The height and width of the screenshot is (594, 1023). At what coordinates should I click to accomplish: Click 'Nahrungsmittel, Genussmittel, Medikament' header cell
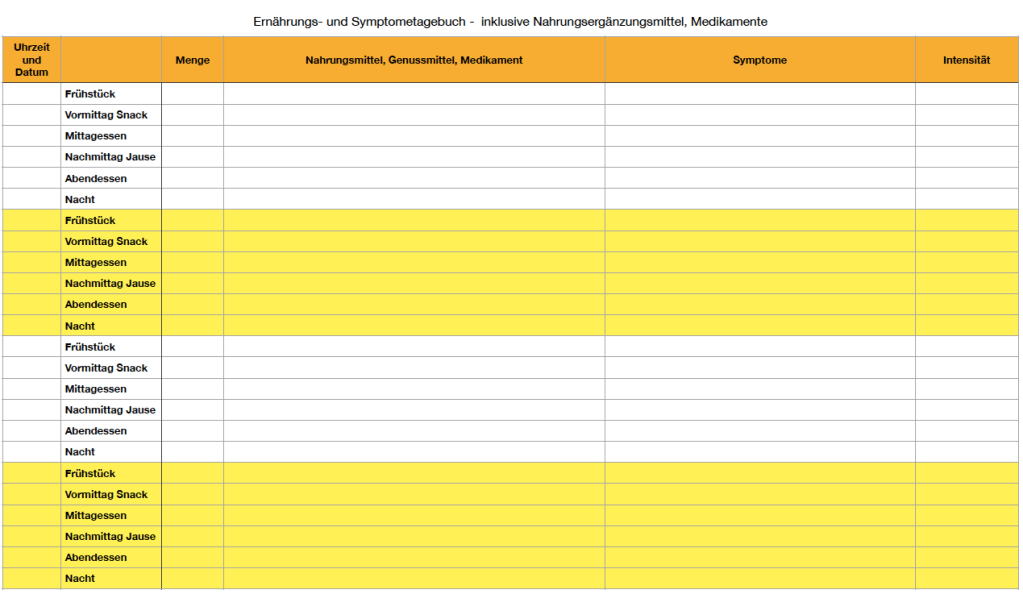pos(413,60)
